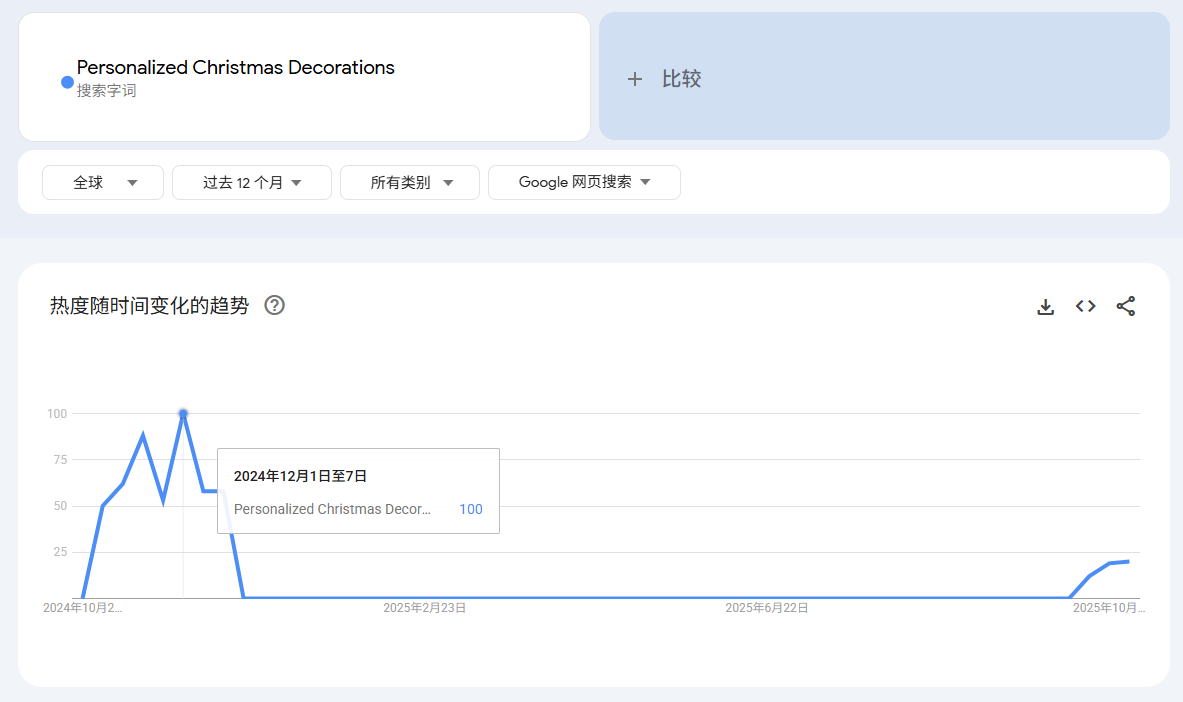
Task: Click the rising line end near 2025年10月
Action: pyautogui.click(x=1128, y=561)
